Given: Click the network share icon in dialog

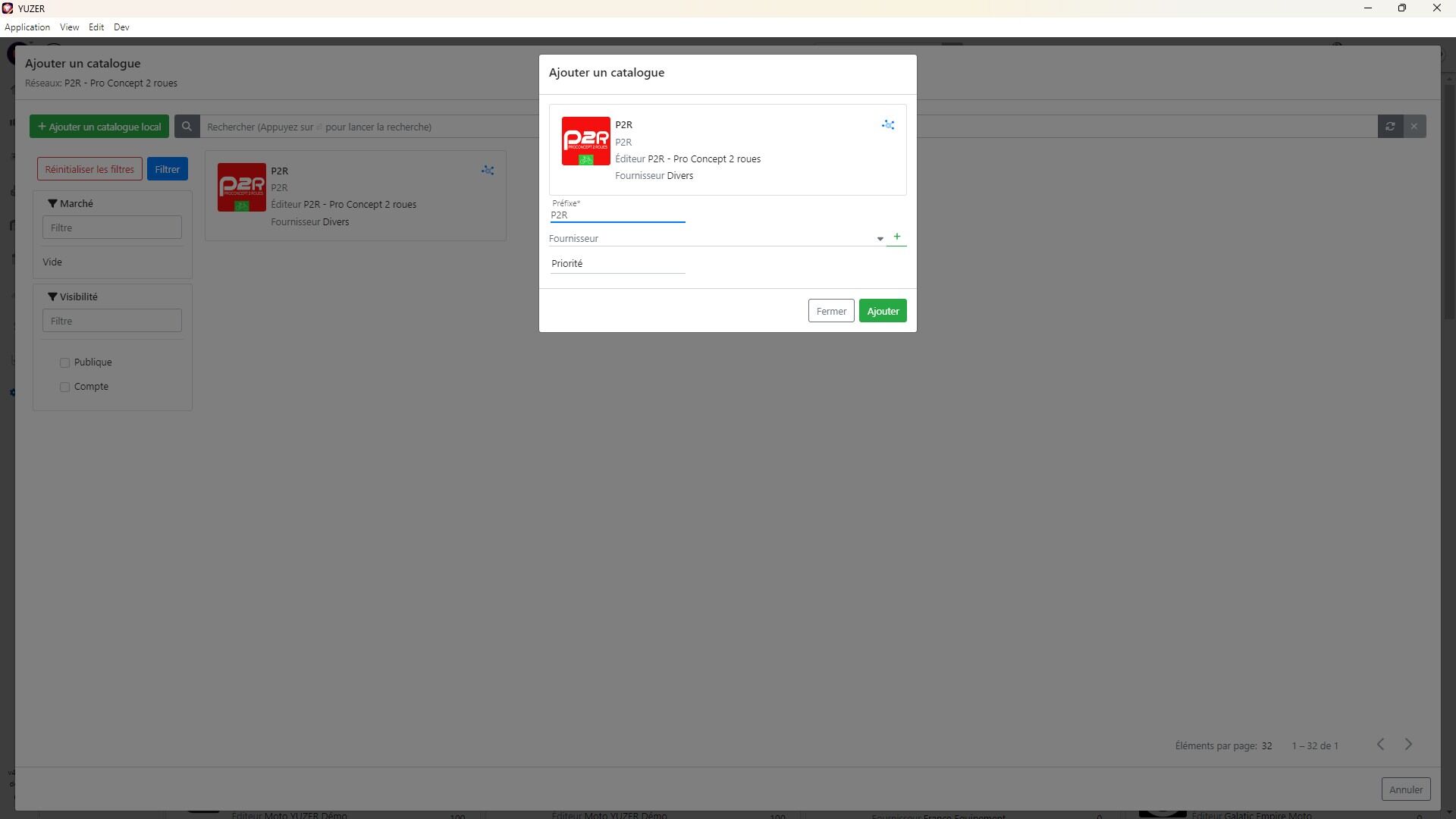Looking at the screenshot, I should [887, 125].
